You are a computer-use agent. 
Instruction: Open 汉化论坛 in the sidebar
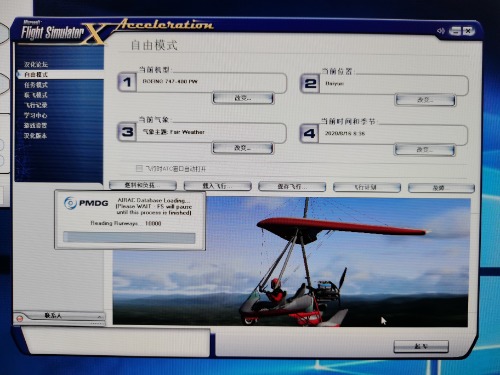36,64
